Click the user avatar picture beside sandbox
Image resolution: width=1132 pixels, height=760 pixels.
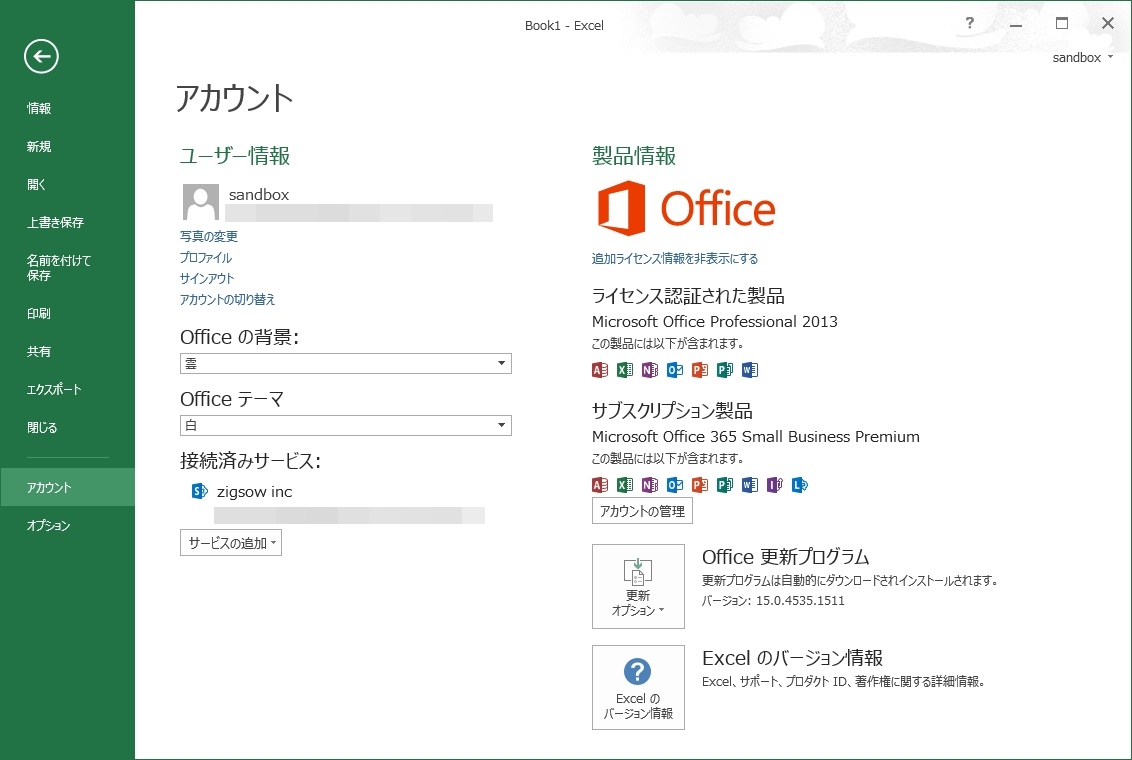201,201
